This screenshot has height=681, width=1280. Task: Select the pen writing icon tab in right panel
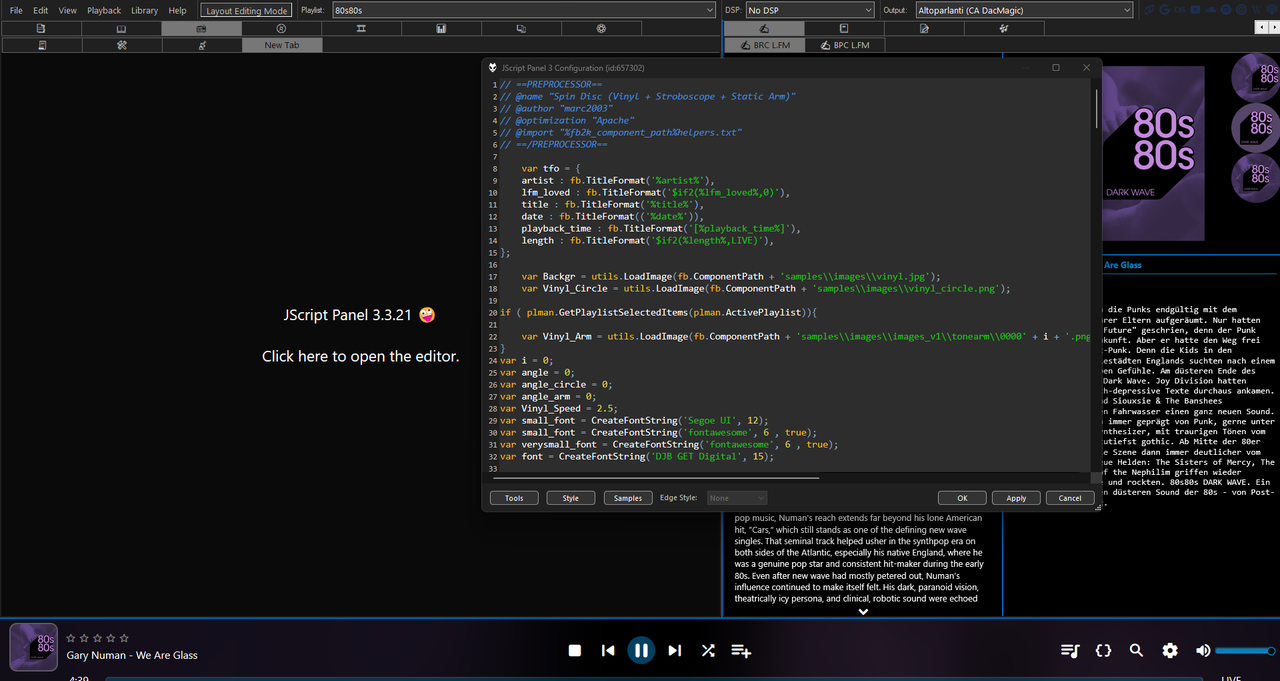coord(764,29)
